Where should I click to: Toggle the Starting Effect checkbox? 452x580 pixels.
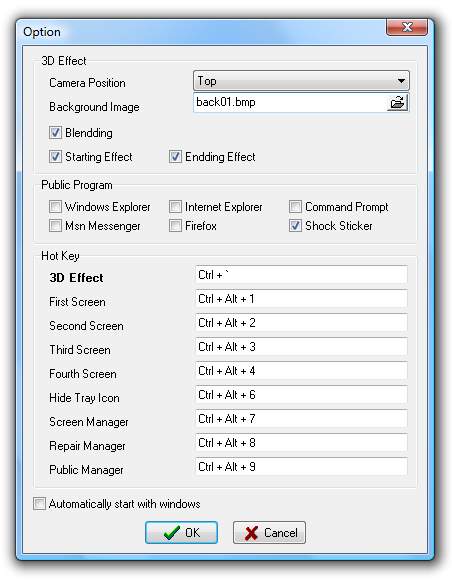click(x=55, y=156)
